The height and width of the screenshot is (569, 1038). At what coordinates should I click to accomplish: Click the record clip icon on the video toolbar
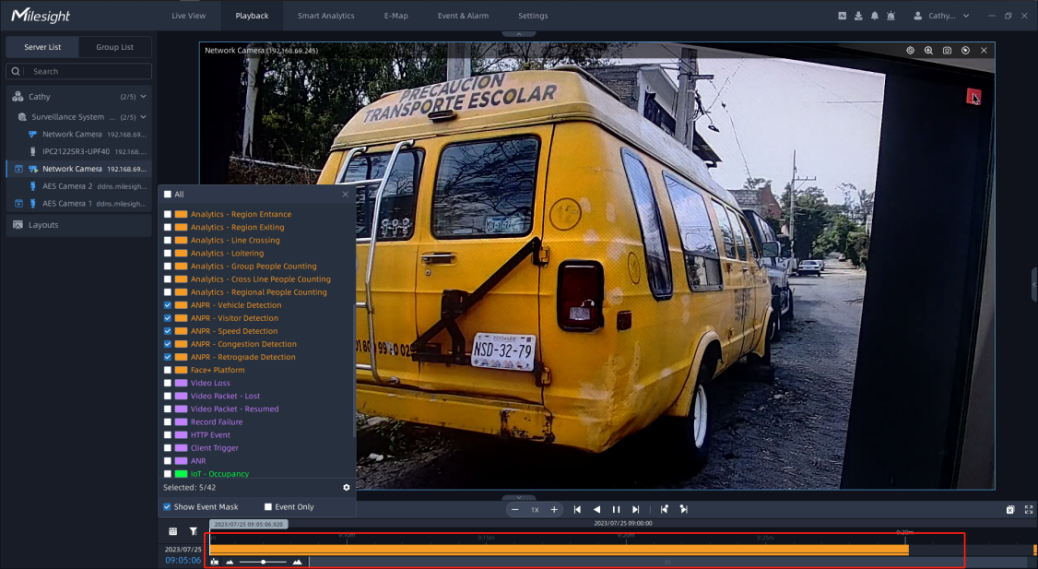pos(965,50)
